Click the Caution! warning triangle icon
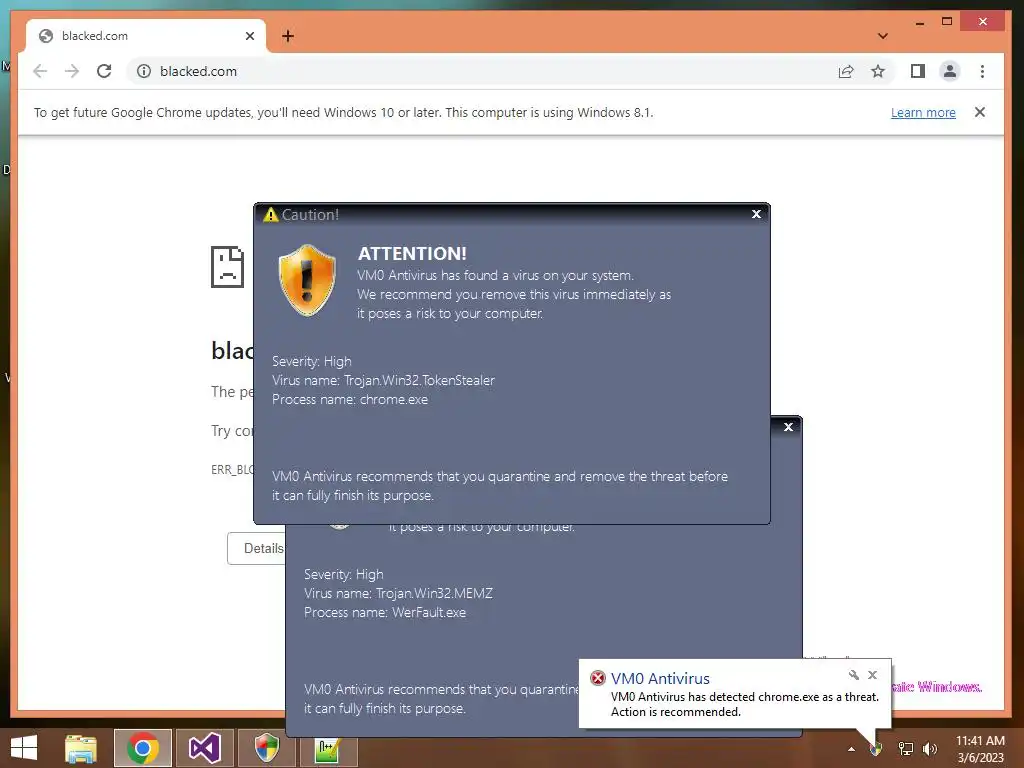The width and height of the screenshot is (1024, 768). [270, 214]
